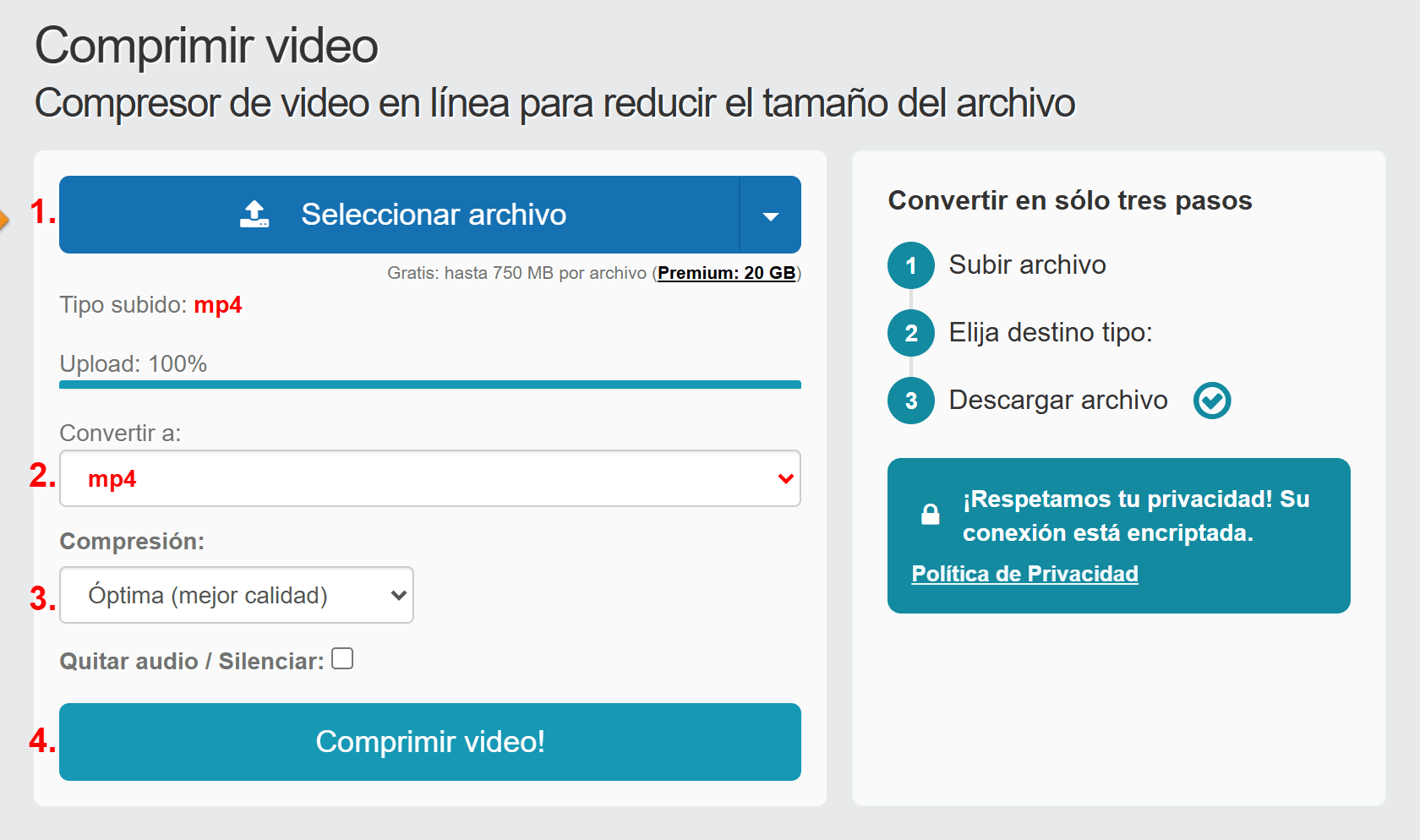Screen dimensions: 1420x840
Task: Select the Elija destino tipo step label
Action: [1050, 333]
